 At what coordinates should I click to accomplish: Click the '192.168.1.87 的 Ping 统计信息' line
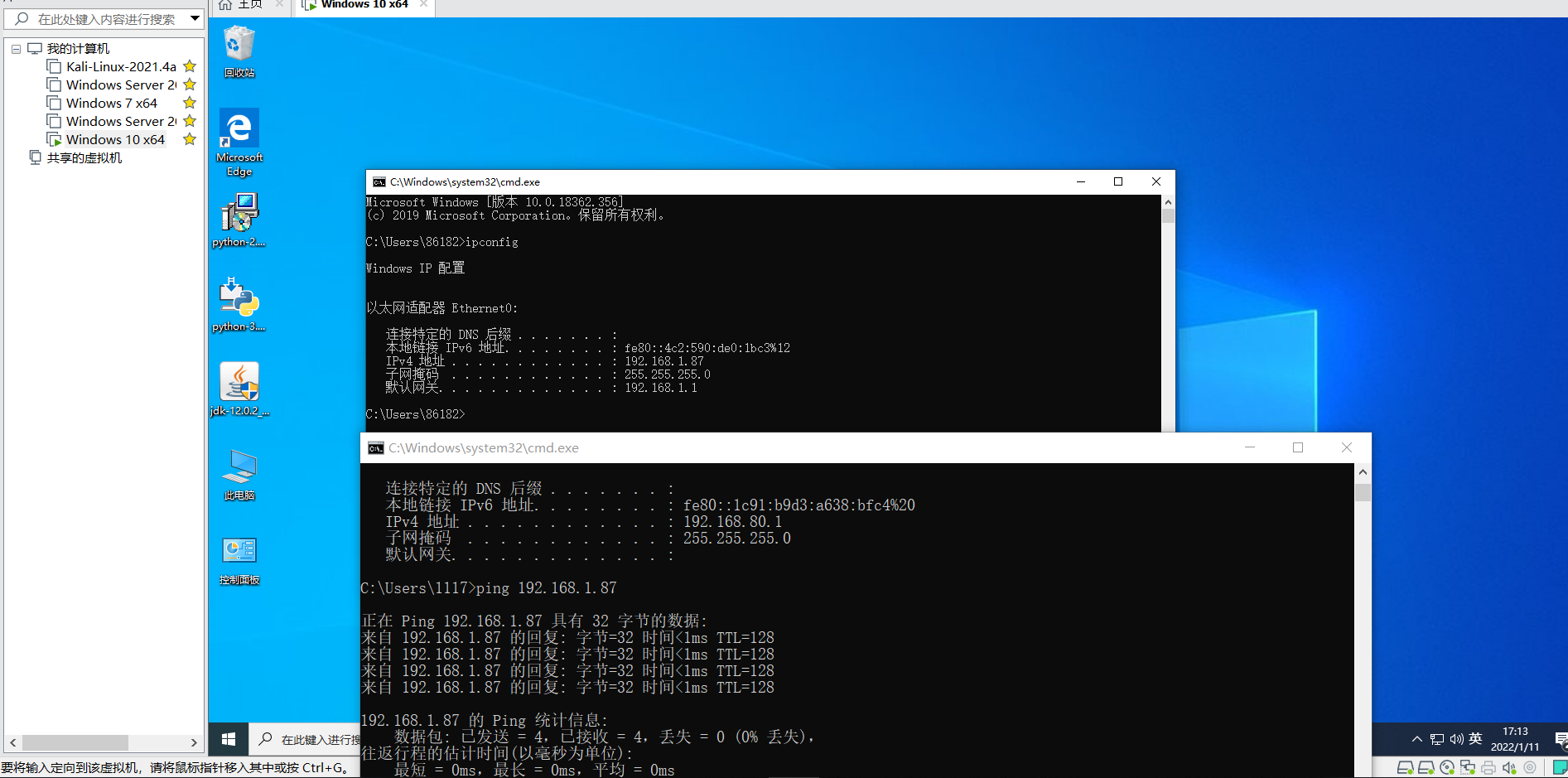485,721
